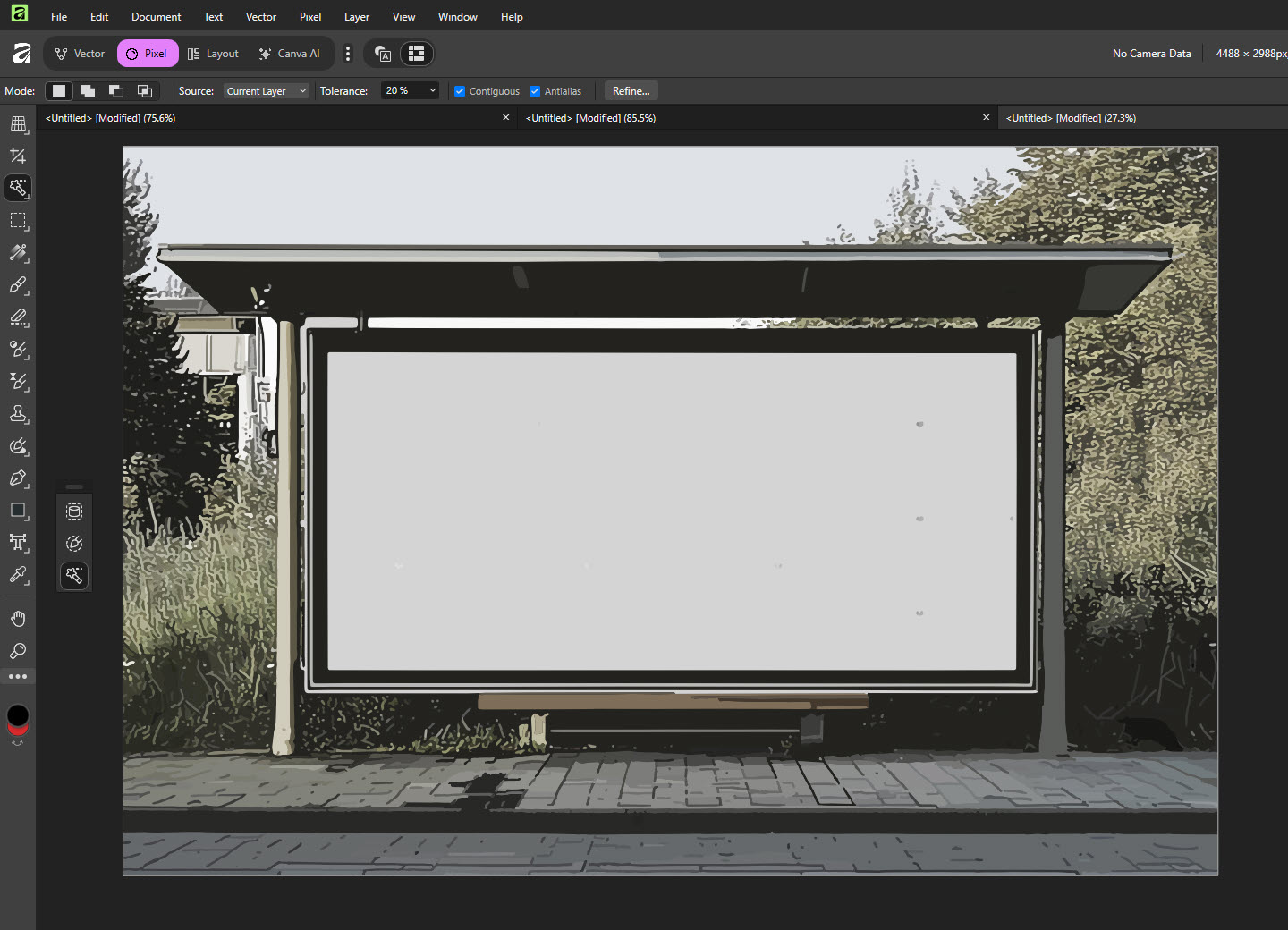Switch to the Pixel studio
Viewport: 1288px width, 930px height.
point(148,54)
